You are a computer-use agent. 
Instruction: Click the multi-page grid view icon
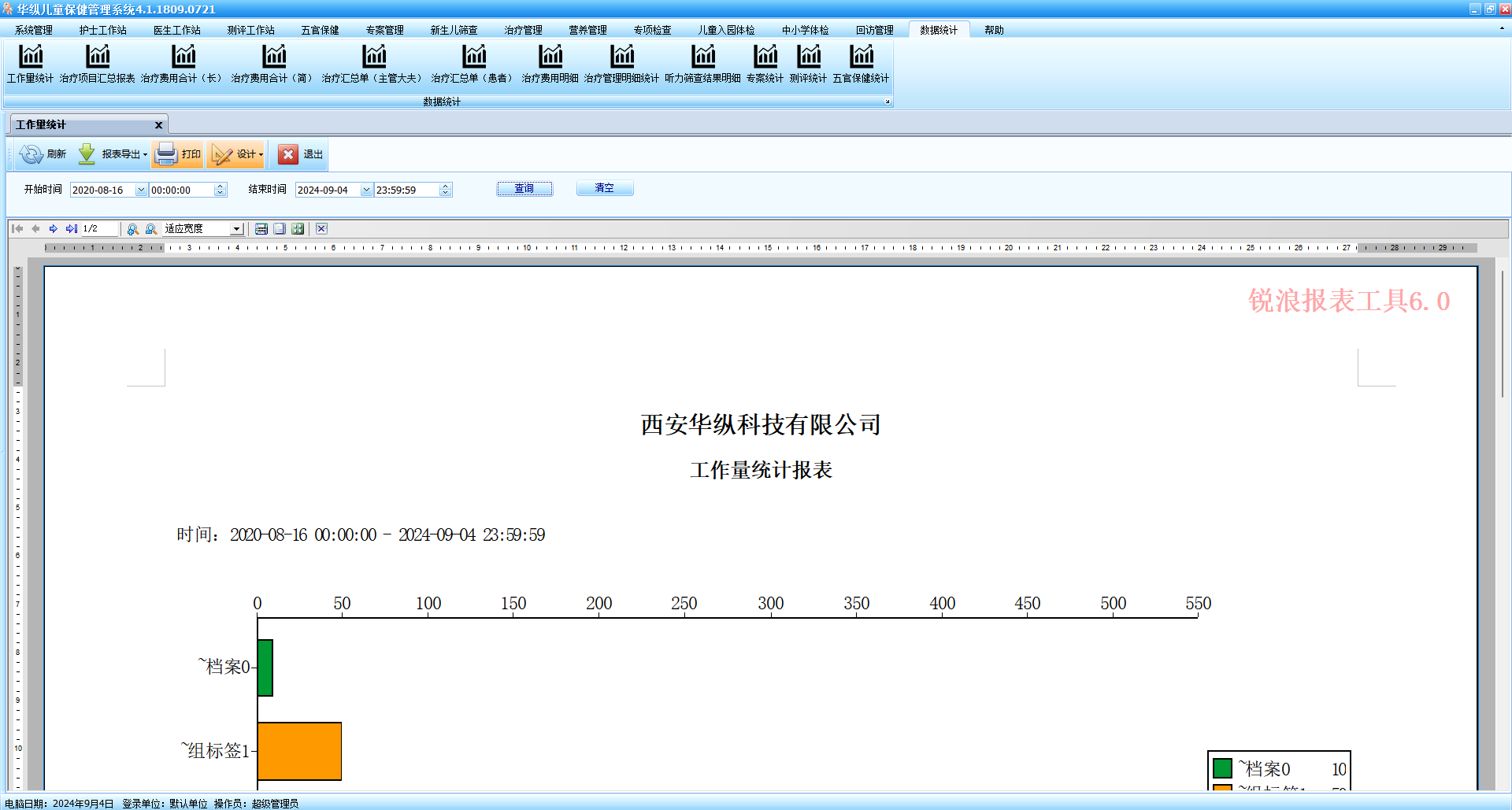click(298, 229)
